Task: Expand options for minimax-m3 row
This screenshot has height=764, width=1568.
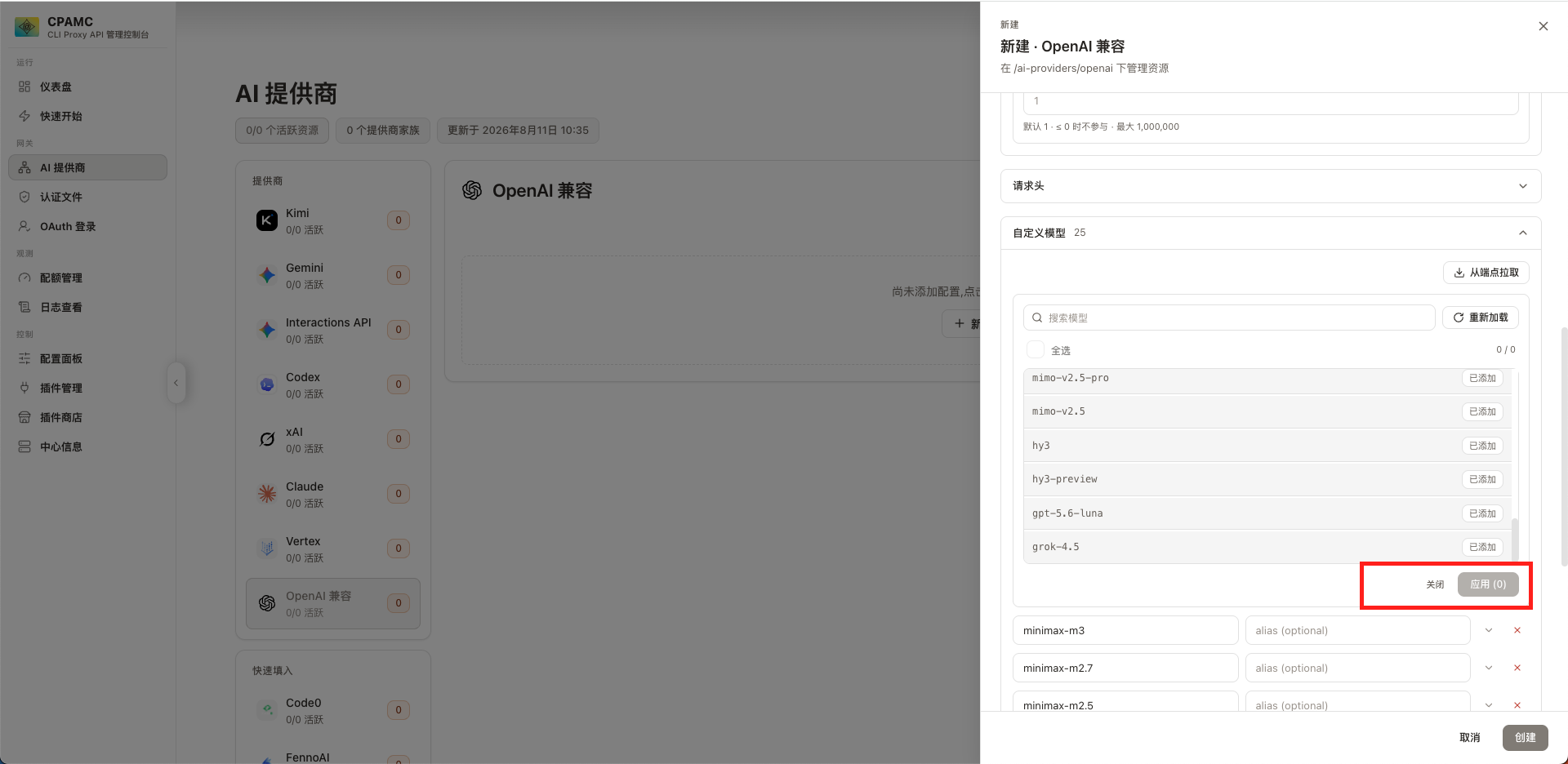Action: (x=1489, y=630)
